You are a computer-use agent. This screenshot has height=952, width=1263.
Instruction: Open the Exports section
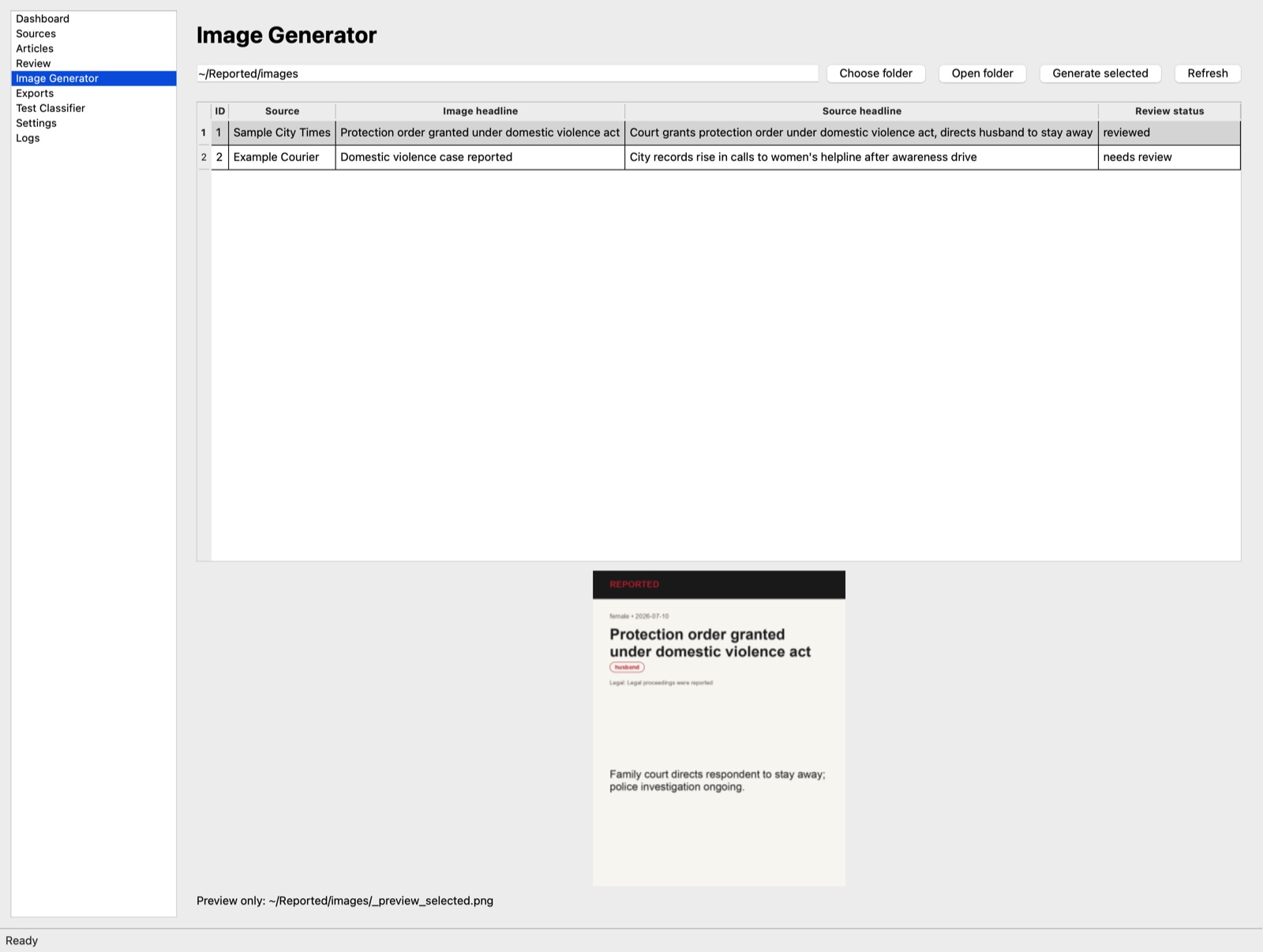tap(93, 93)
